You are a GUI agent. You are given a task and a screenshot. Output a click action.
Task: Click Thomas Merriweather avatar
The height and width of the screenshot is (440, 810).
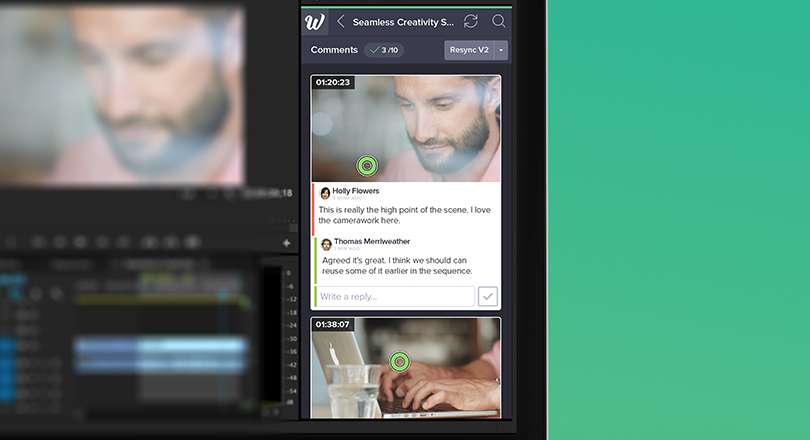point(326,244)
